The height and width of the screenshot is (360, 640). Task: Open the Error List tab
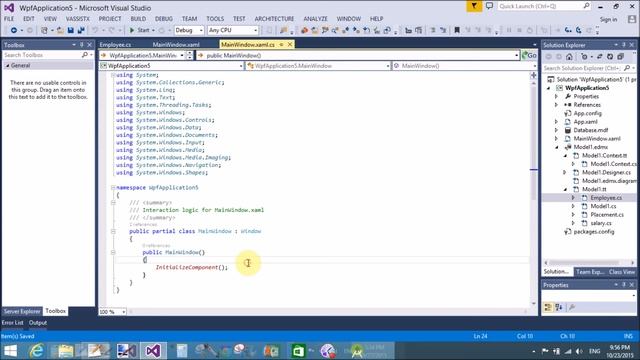13,322
